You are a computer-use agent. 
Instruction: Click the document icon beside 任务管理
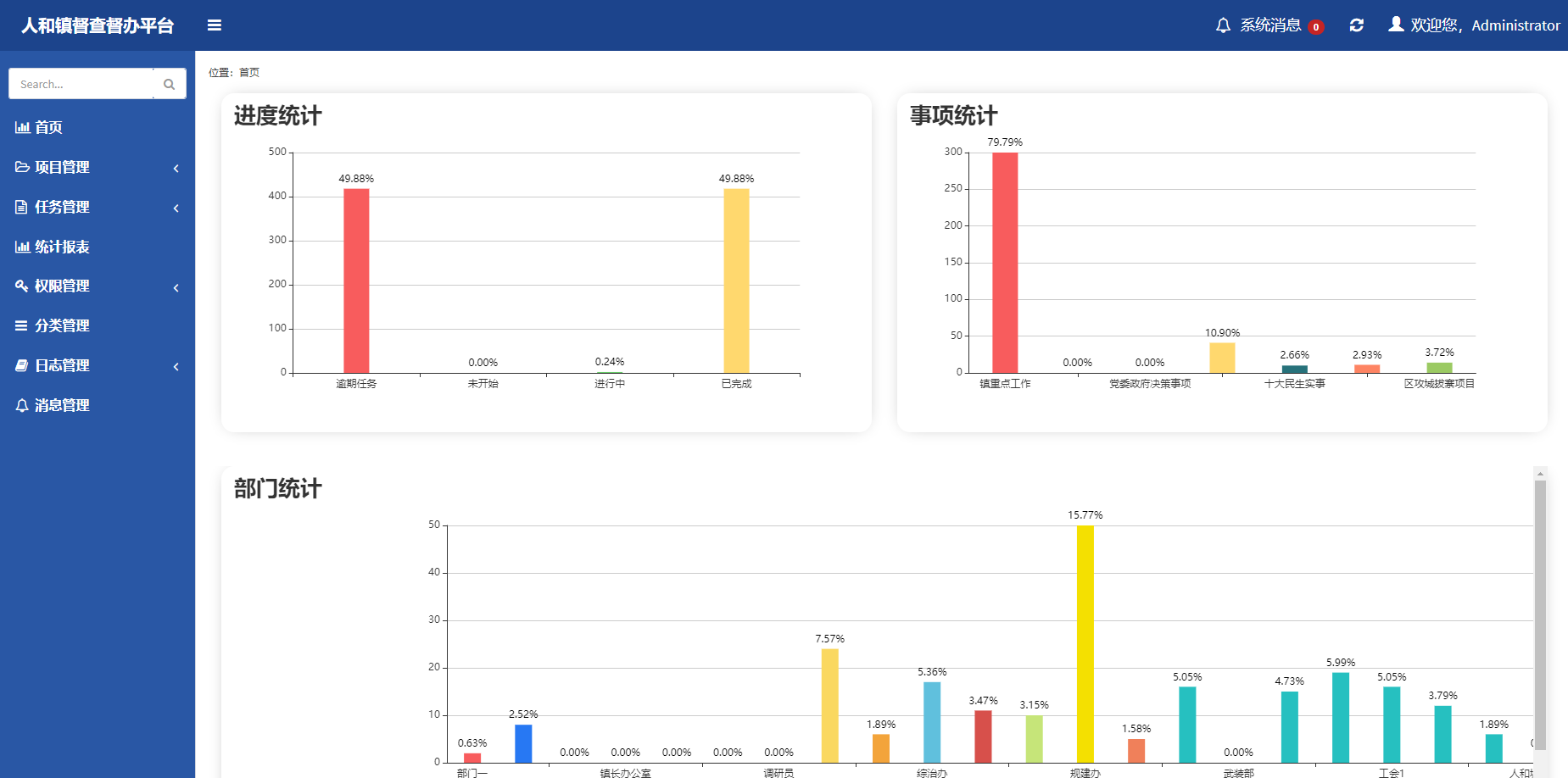[x=22, y=207]
